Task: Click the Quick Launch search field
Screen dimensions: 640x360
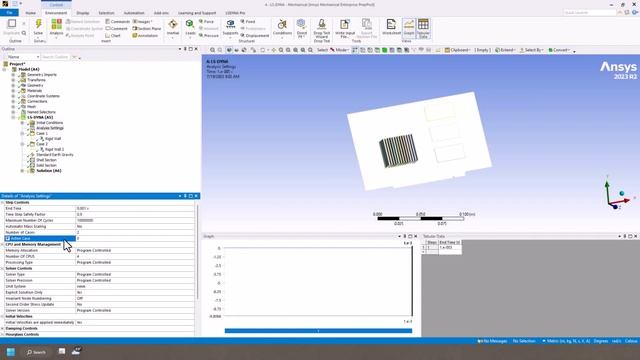Action: point(590,13)
